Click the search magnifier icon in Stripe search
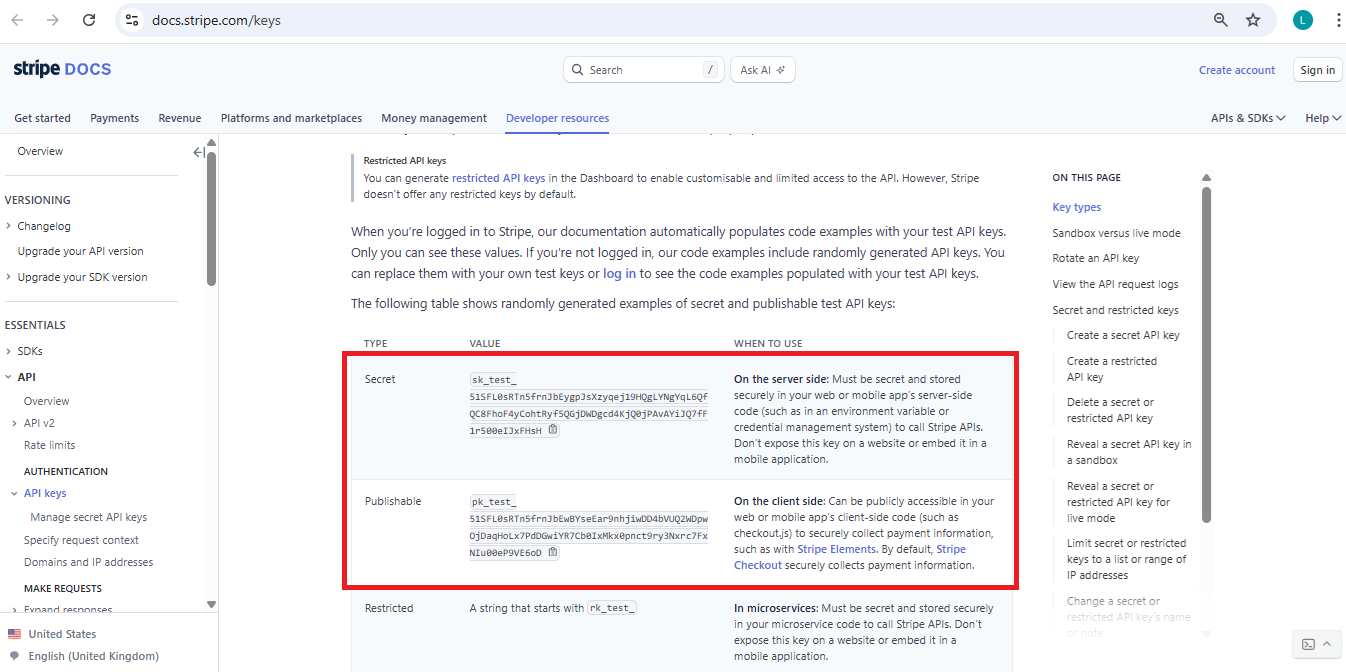The width and height of the screenshot is (1346, 672). click(x=579, y=70)
